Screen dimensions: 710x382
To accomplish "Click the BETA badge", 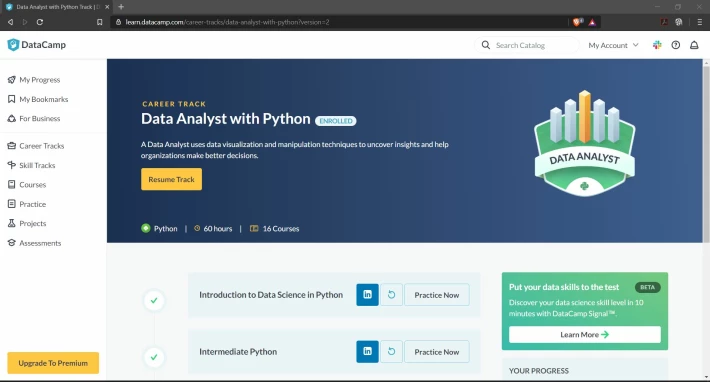I will [648, 287].
